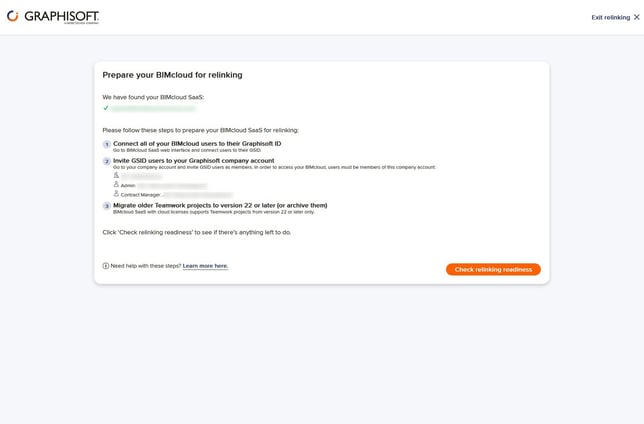Click the Exit relinking text link
This screenshot has height=424, width=644.
610,17
